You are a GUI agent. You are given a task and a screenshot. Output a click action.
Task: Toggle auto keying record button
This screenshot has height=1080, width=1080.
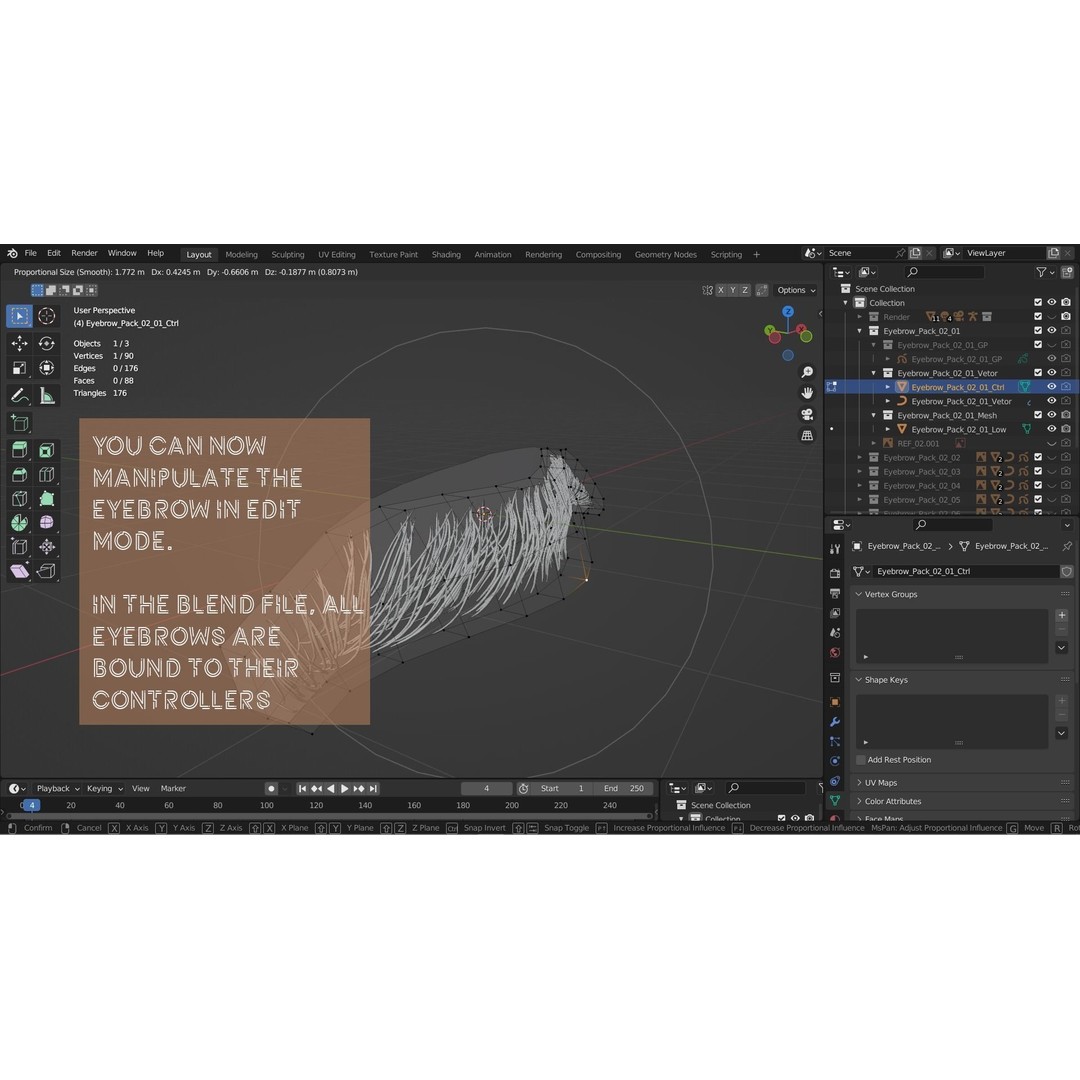pos(271,789)
